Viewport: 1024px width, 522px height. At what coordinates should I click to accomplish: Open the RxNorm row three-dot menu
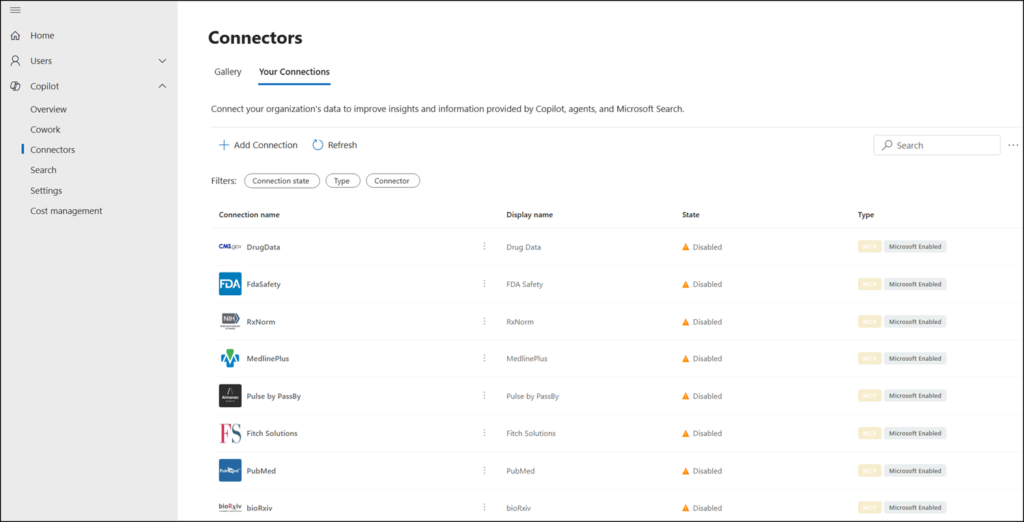coord(485,321)
